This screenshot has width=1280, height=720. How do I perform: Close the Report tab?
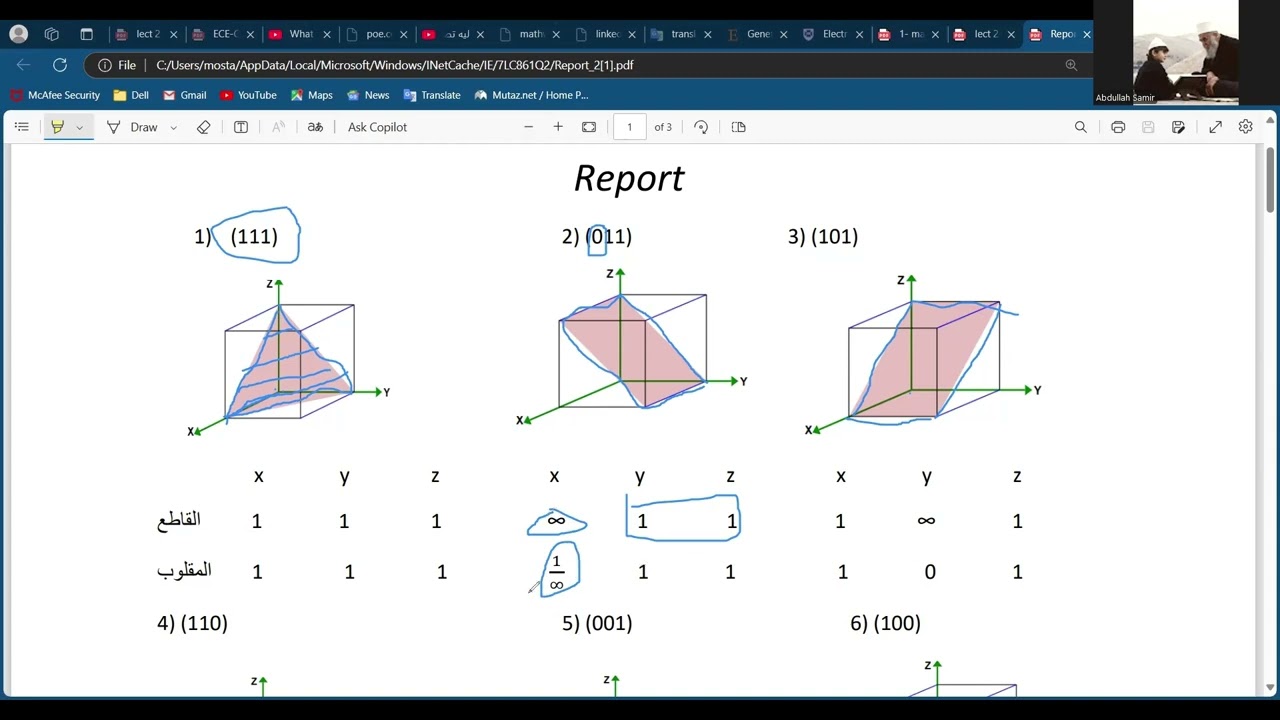coord(1087,34)
